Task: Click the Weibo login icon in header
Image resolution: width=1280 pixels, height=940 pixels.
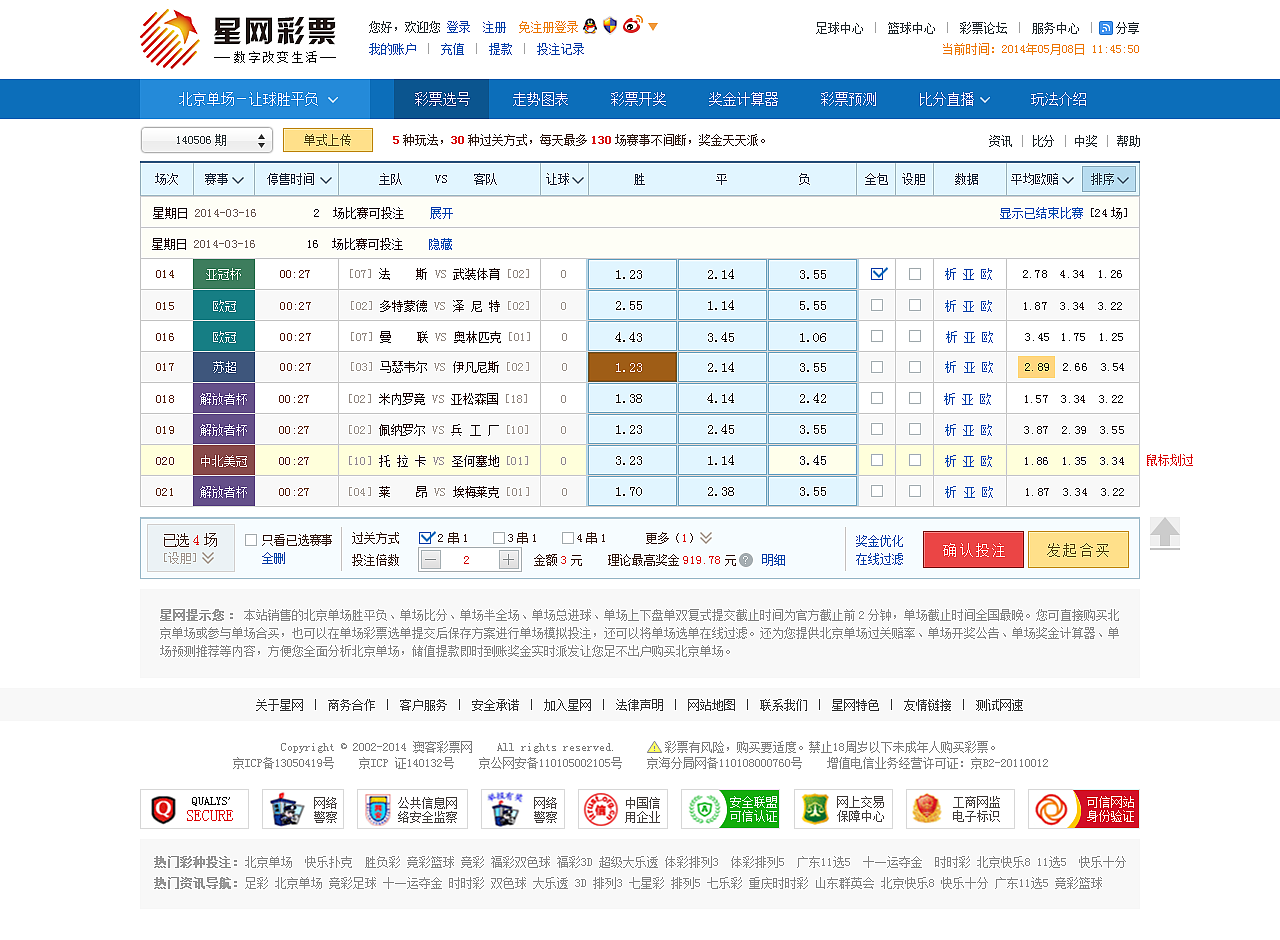Action: (631, 26)
